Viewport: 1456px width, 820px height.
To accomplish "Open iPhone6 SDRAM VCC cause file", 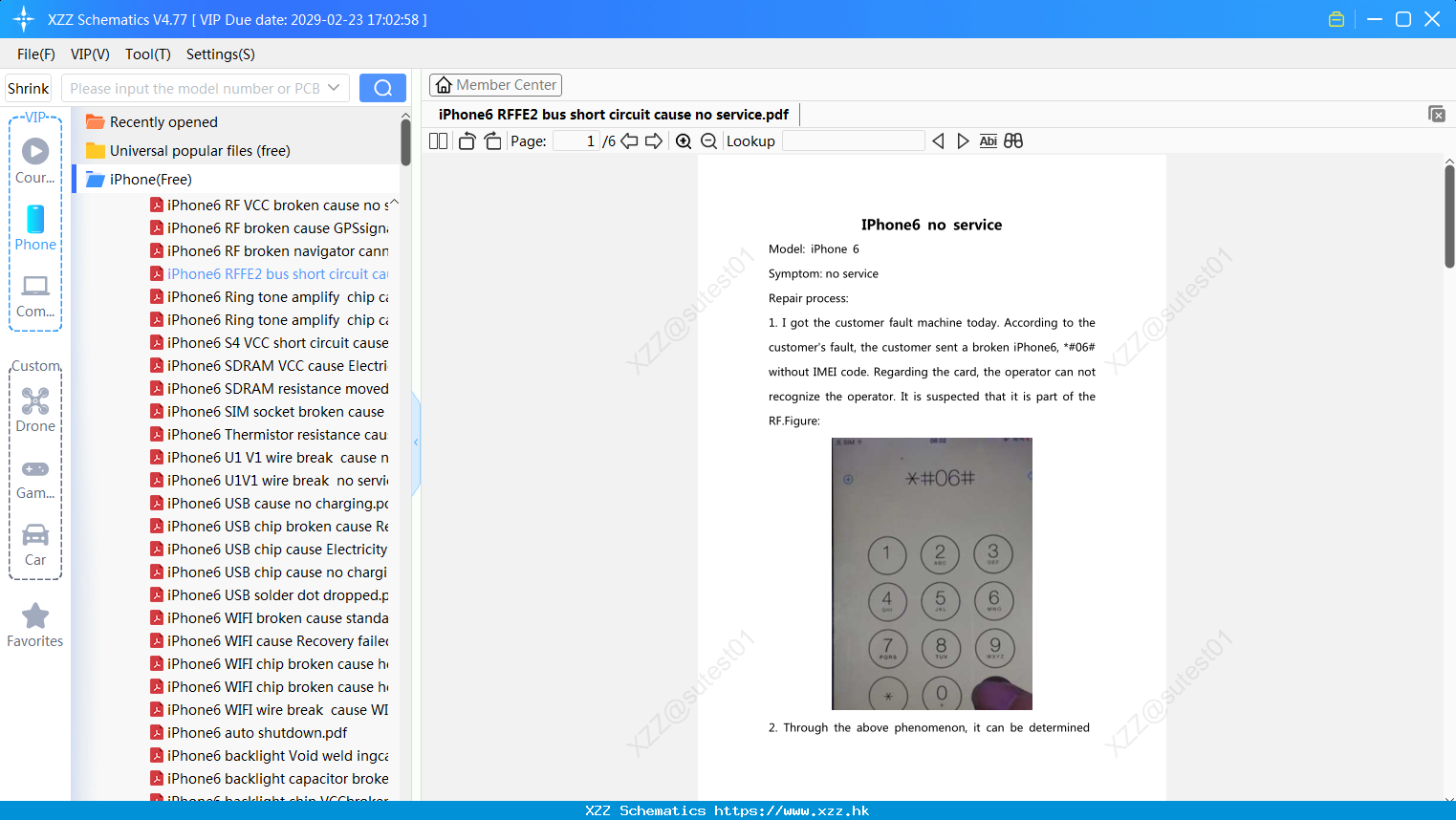I will pos(270,366).
